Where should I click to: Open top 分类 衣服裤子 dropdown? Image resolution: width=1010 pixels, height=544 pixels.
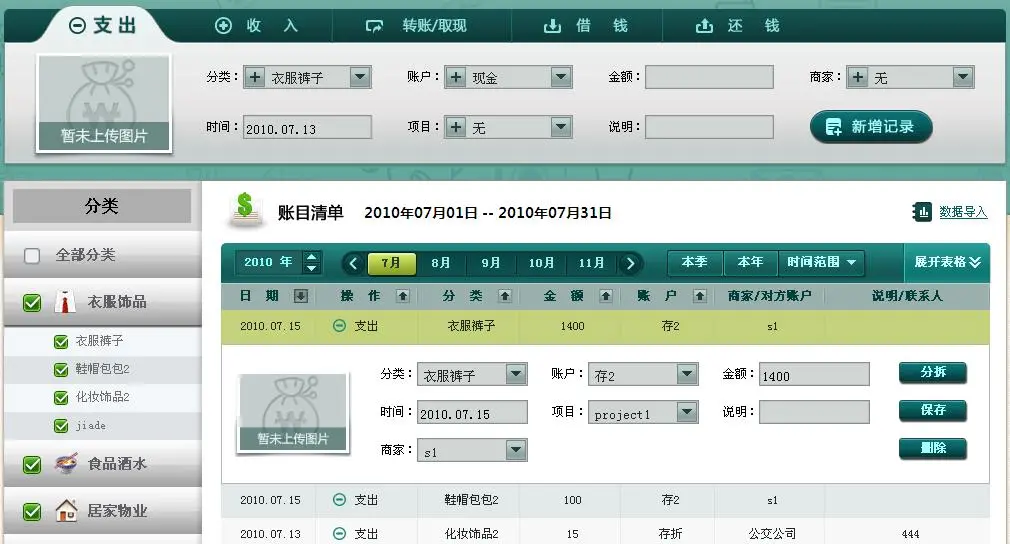[360, 77]
